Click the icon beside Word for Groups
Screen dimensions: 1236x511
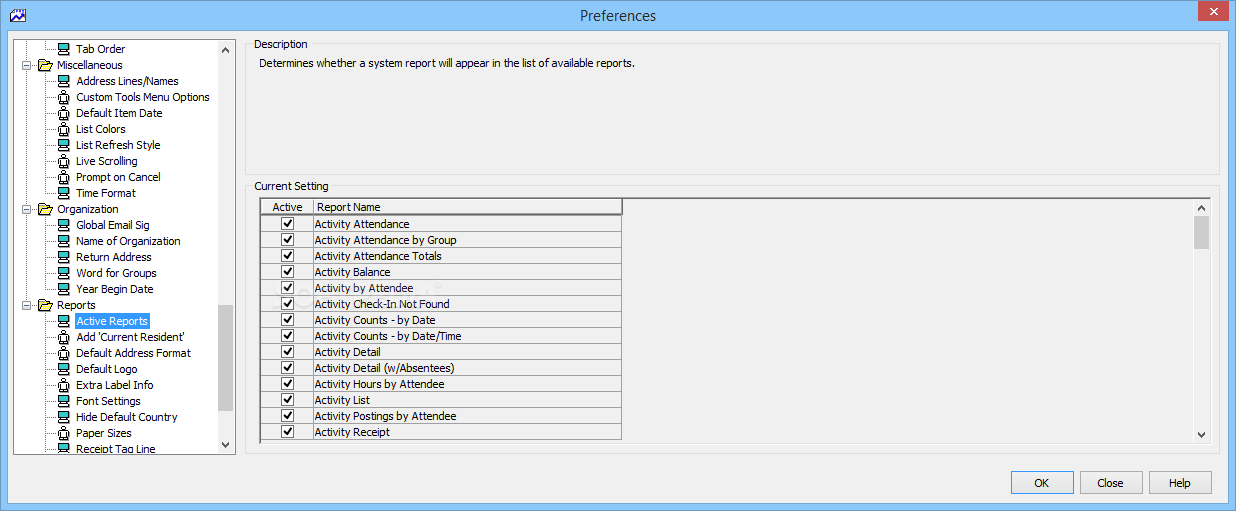point(64,273)
